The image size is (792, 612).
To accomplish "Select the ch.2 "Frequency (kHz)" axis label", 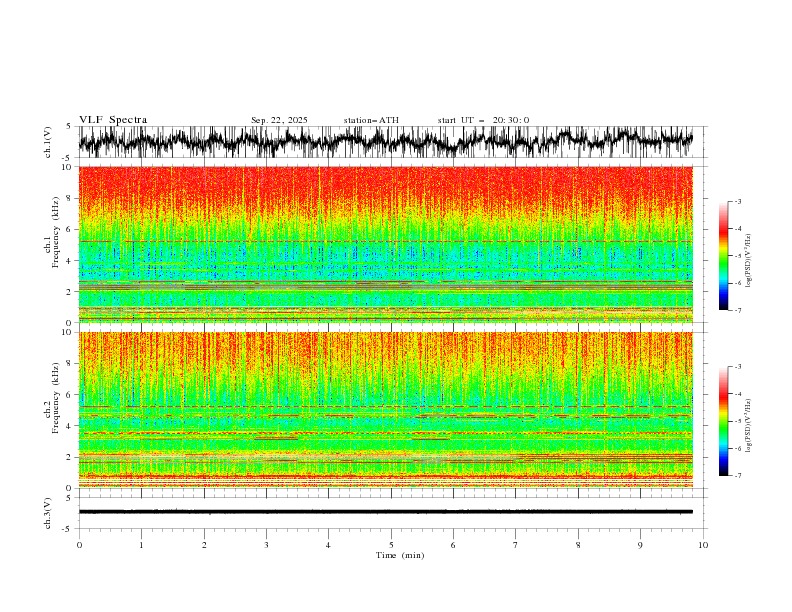I will click(56, 397).
